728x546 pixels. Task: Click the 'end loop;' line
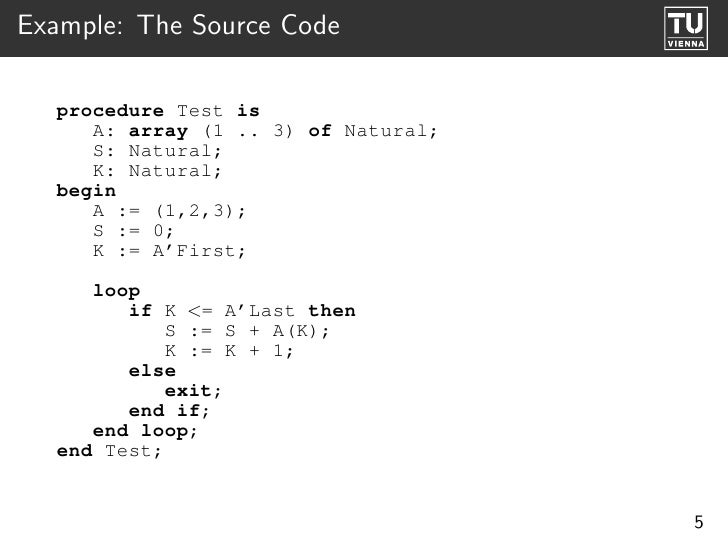(145, 431)
